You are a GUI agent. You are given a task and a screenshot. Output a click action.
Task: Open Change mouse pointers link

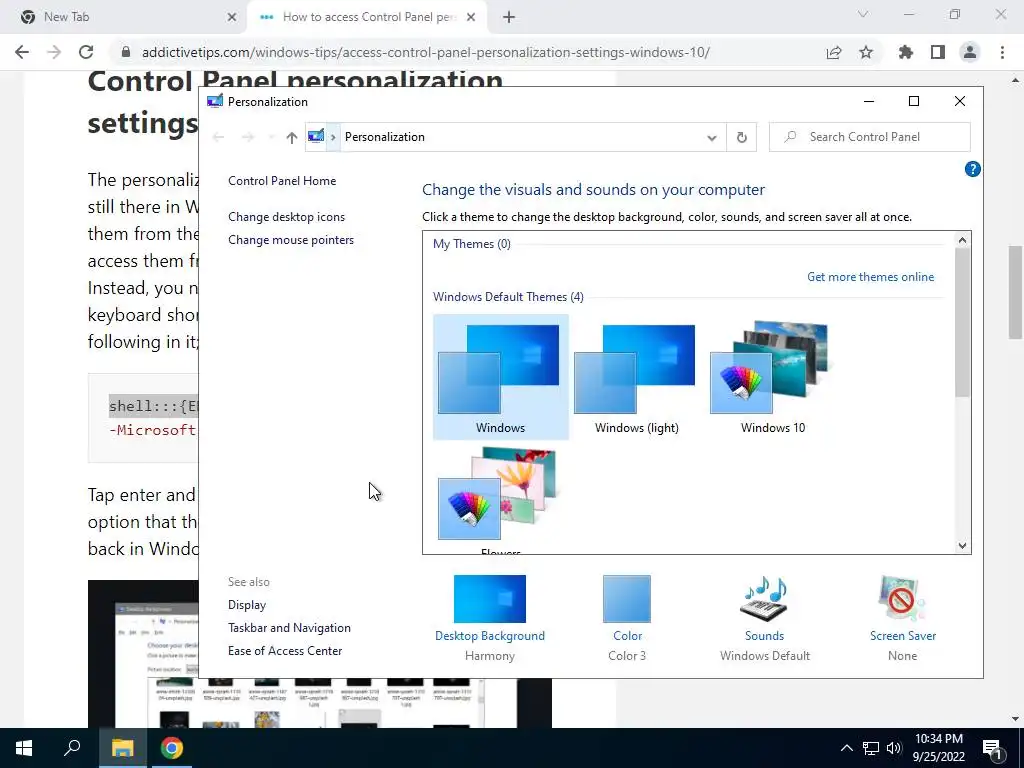tap(291, 240)
